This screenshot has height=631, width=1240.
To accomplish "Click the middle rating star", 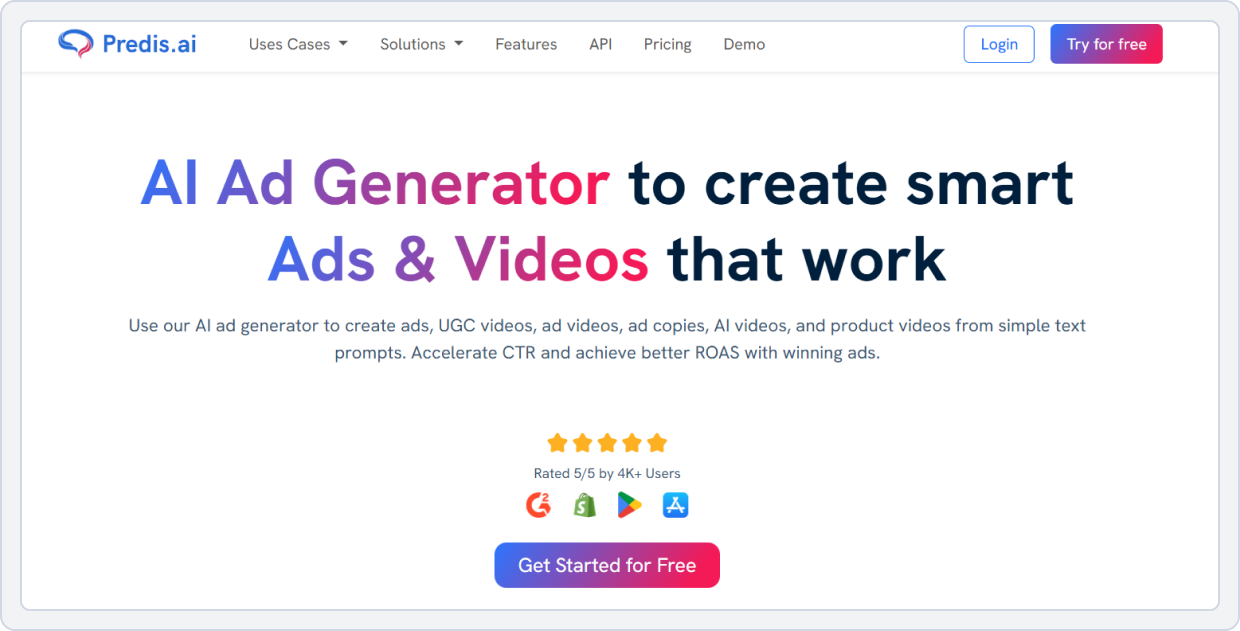I will tap(607, 442).
